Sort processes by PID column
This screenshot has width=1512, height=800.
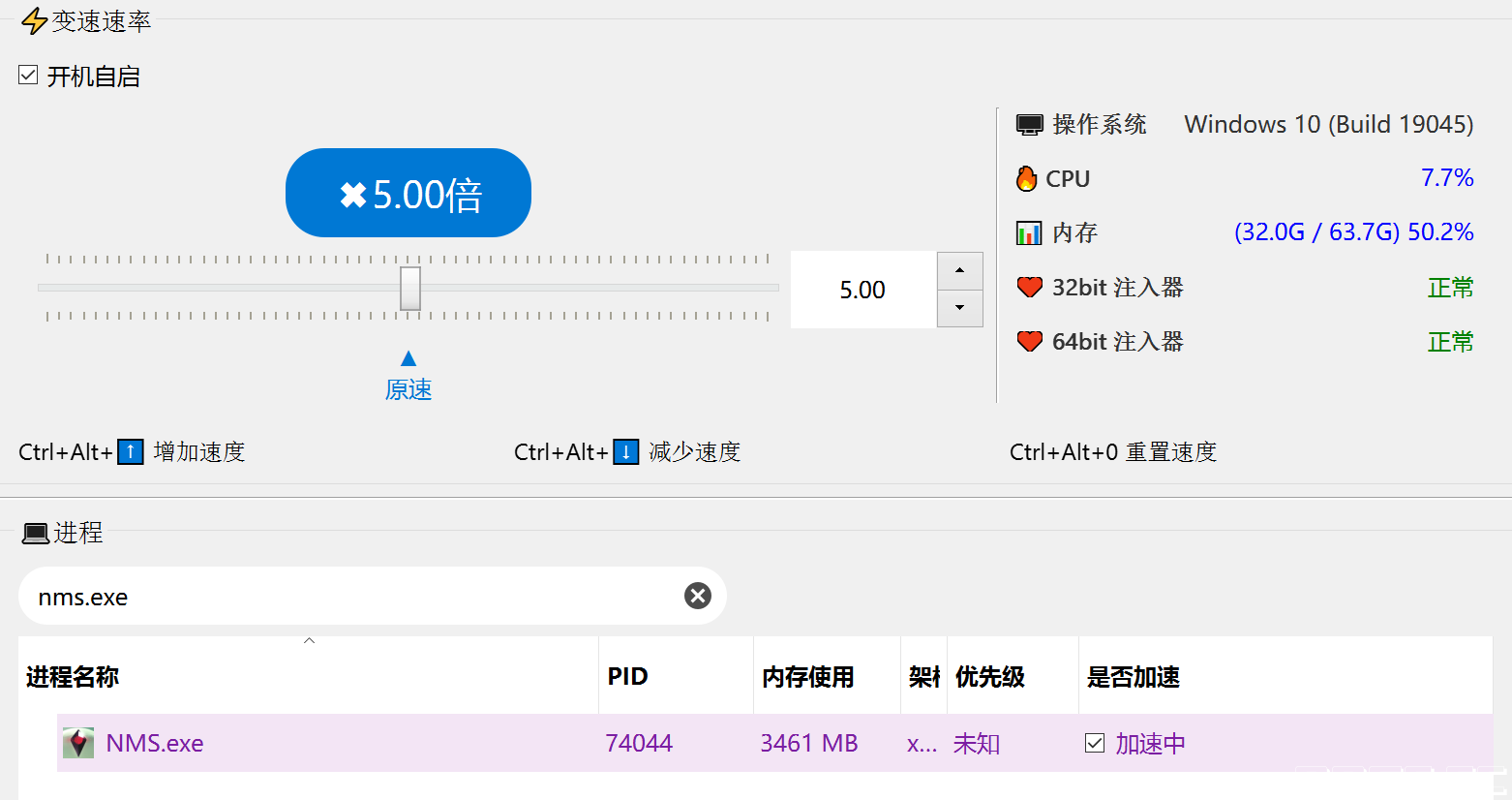[627, 677]
